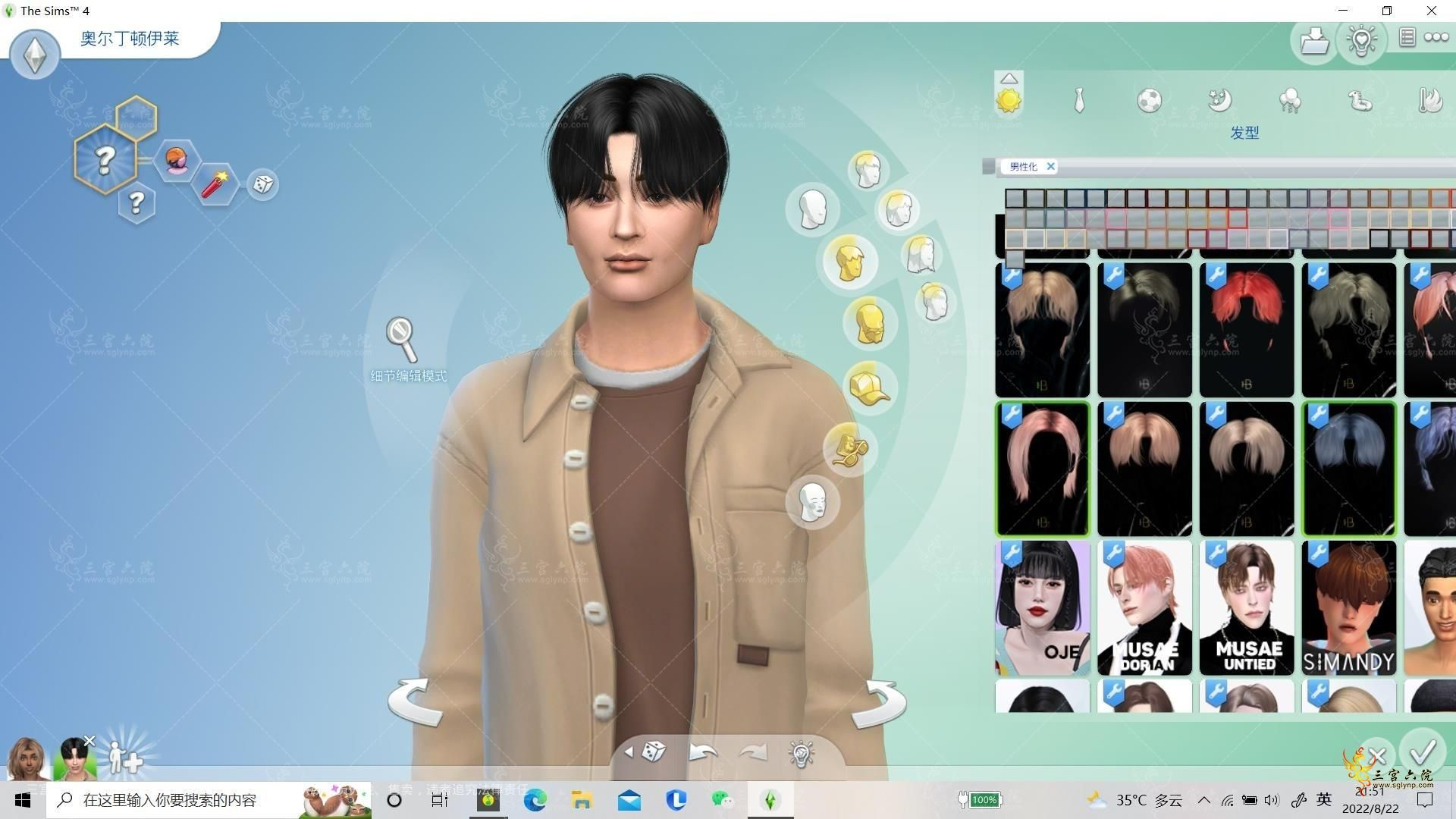Rotate the Sim left with curved arrow
Viewport: 1456px width, 819px height.
416,702
